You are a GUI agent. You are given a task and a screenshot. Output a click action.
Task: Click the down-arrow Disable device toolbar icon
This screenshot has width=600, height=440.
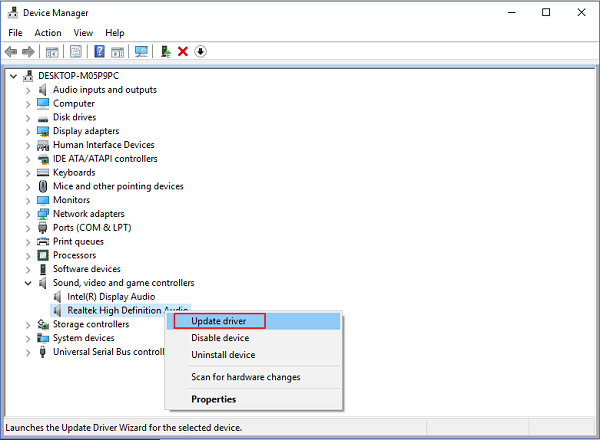[200, 51]
